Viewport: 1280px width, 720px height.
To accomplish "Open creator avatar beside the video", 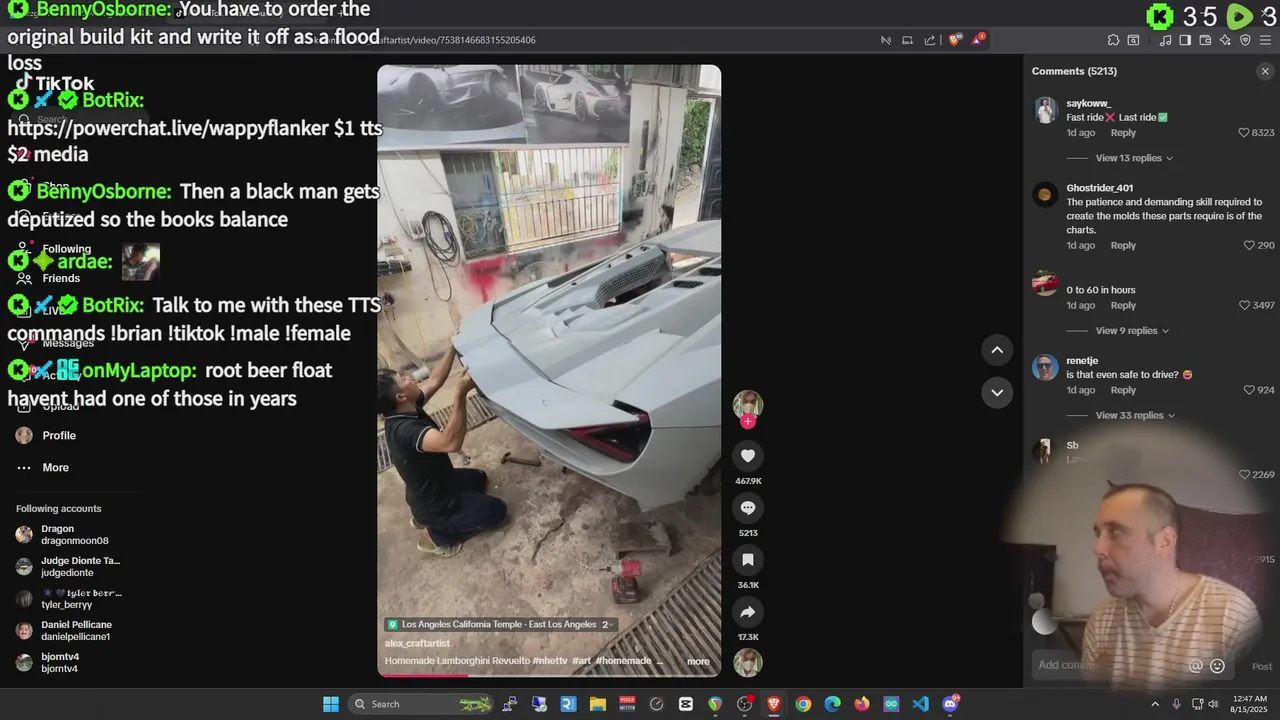I will point(747,404).
